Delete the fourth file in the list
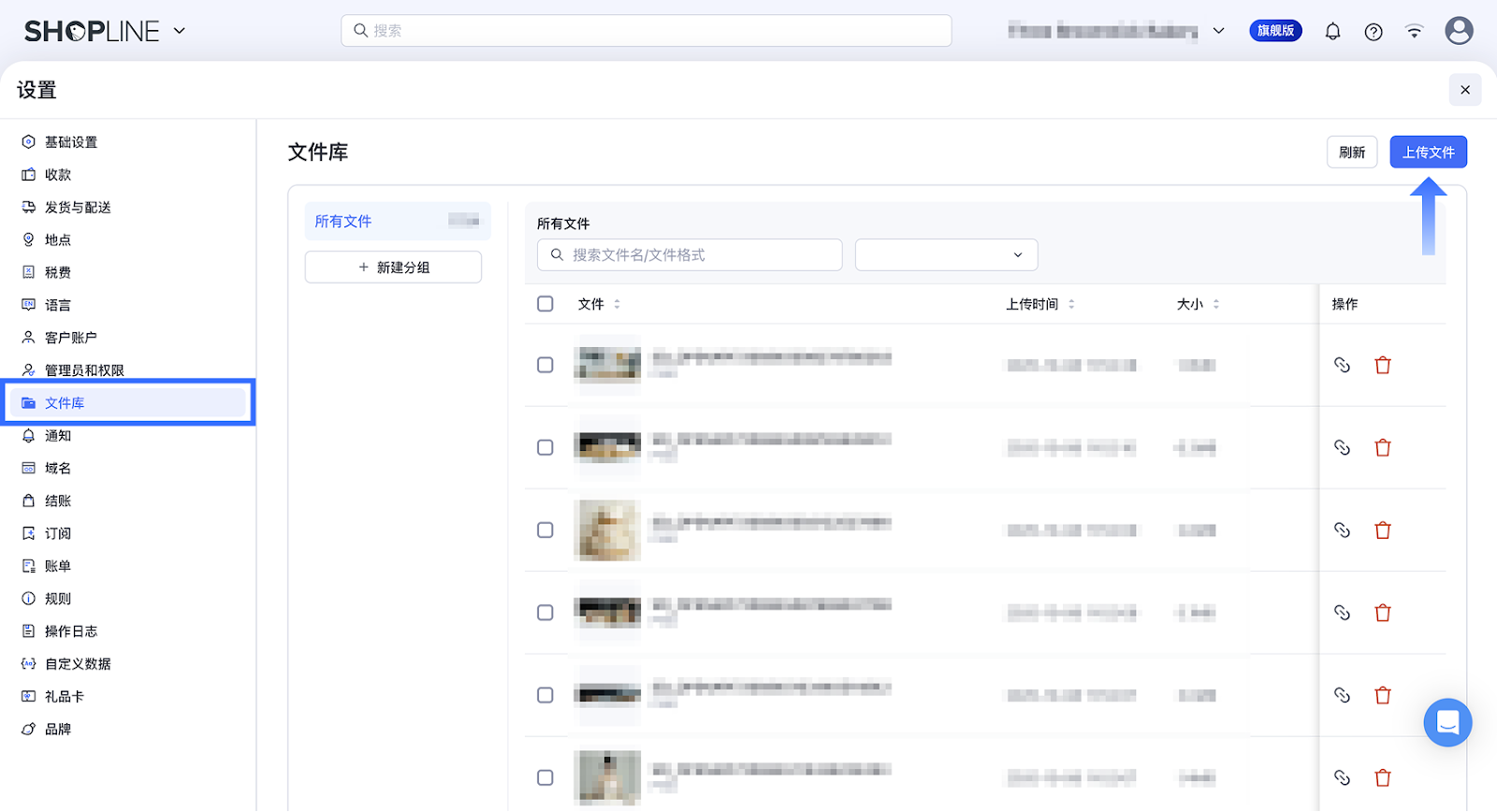 point(1383,613)
